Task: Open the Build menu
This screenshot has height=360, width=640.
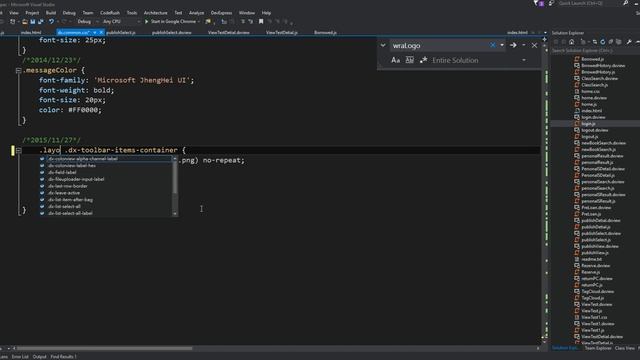Action: 51,13
